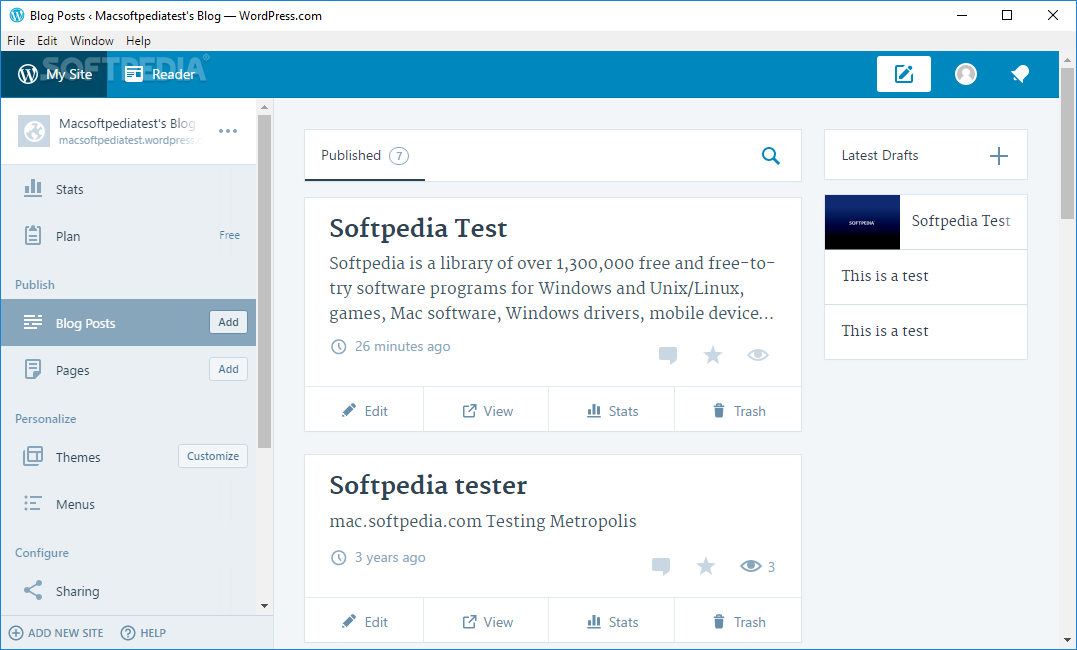Image resolution: width=1077 pixels, height=650 pixels.
Task: Open the Softpedia Test post title
Action: click(418, 228)
